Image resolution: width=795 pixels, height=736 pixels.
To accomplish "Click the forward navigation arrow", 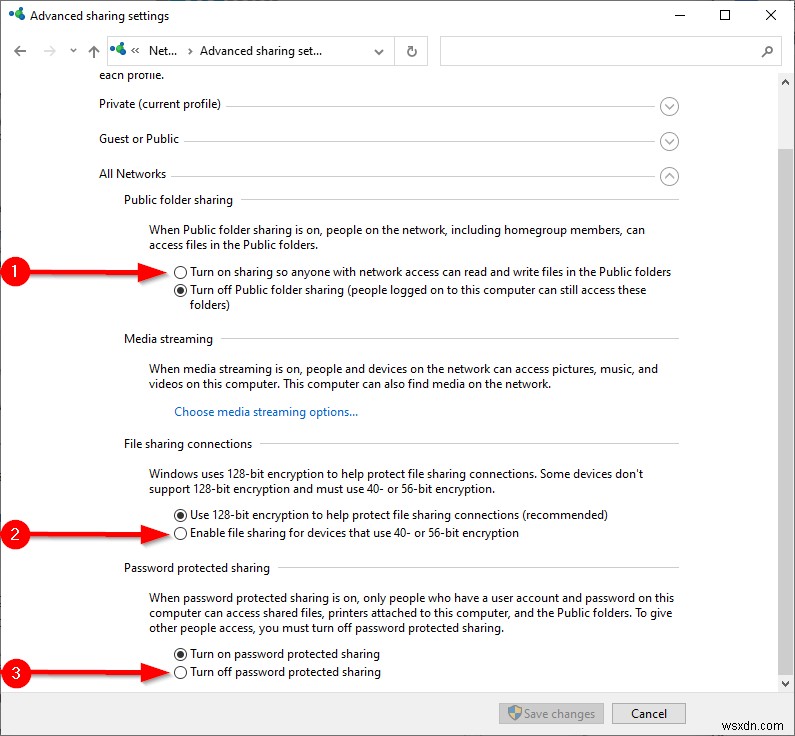I will [x=50, y=51].
